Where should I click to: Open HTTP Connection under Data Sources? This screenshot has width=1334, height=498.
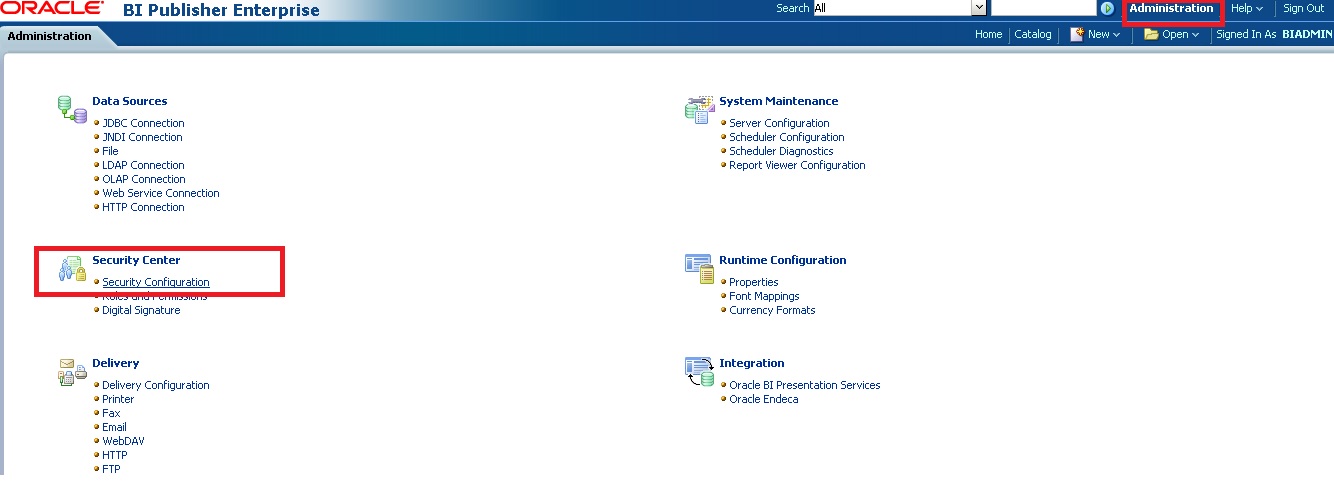click(143, 207)
